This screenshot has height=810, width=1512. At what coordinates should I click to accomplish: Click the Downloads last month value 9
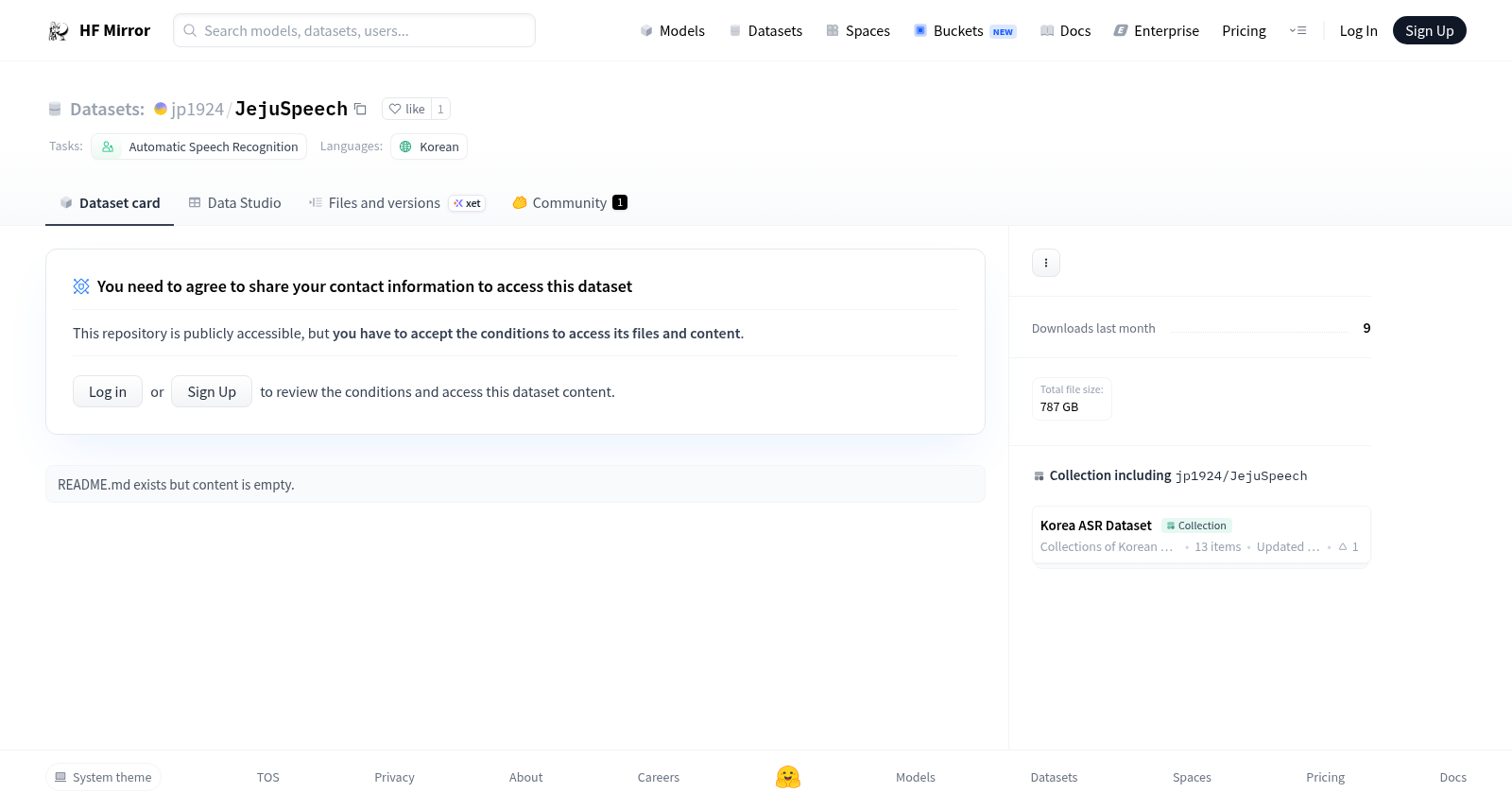[x=1366, y=328]
